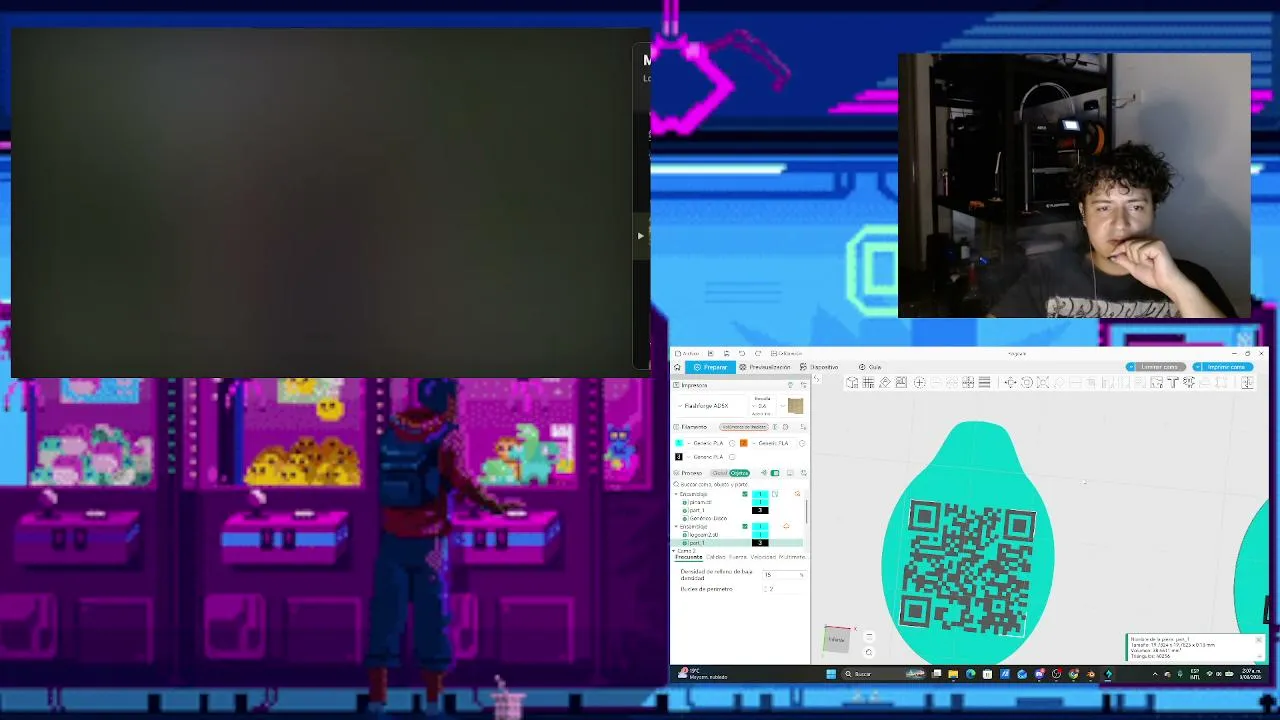Select the Text (T) tool in viewport toolbar

click(x=1173, y=382)
